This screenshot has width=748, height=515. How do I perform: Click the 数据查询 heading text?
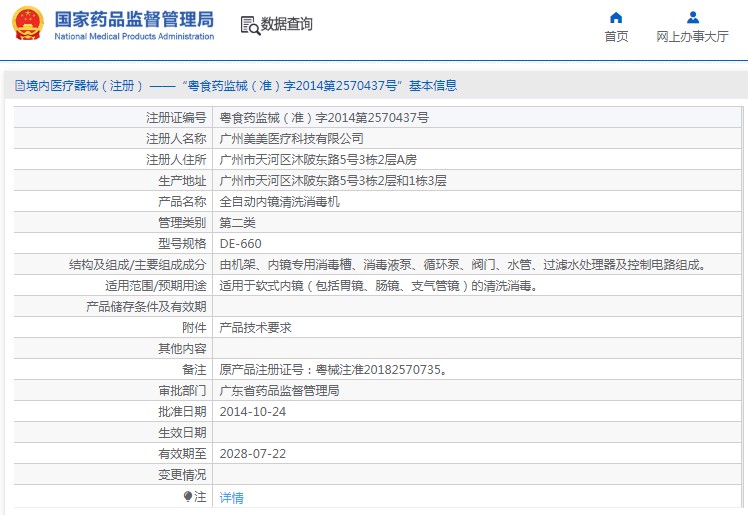[286, 24]
